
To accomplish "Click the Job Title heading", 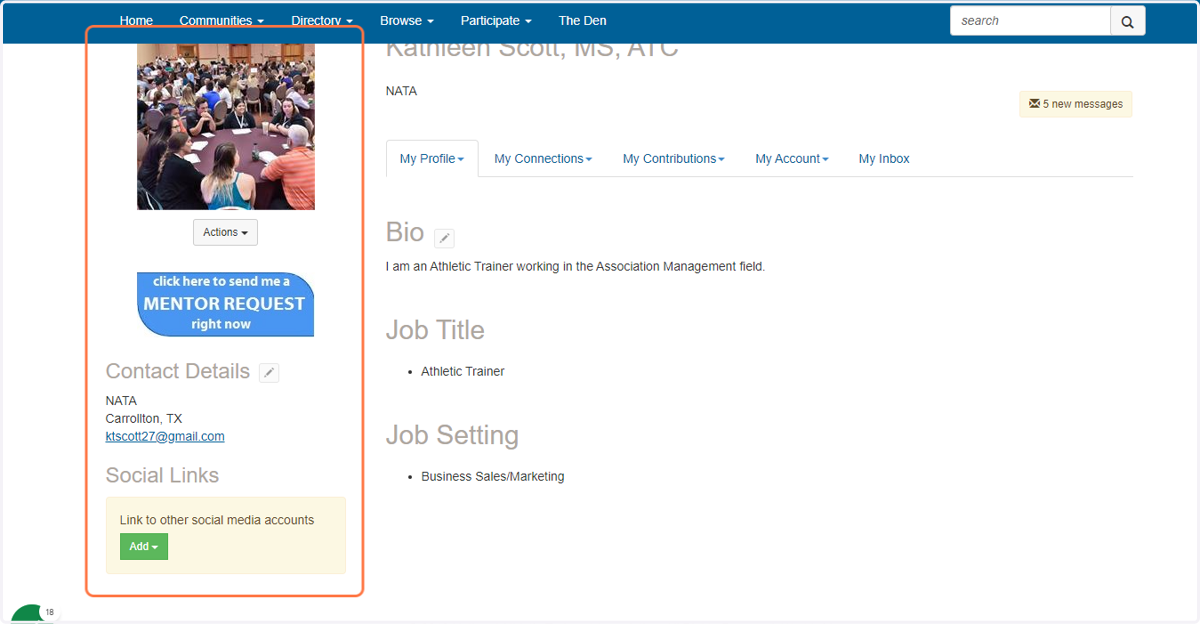I will [435, 330].
